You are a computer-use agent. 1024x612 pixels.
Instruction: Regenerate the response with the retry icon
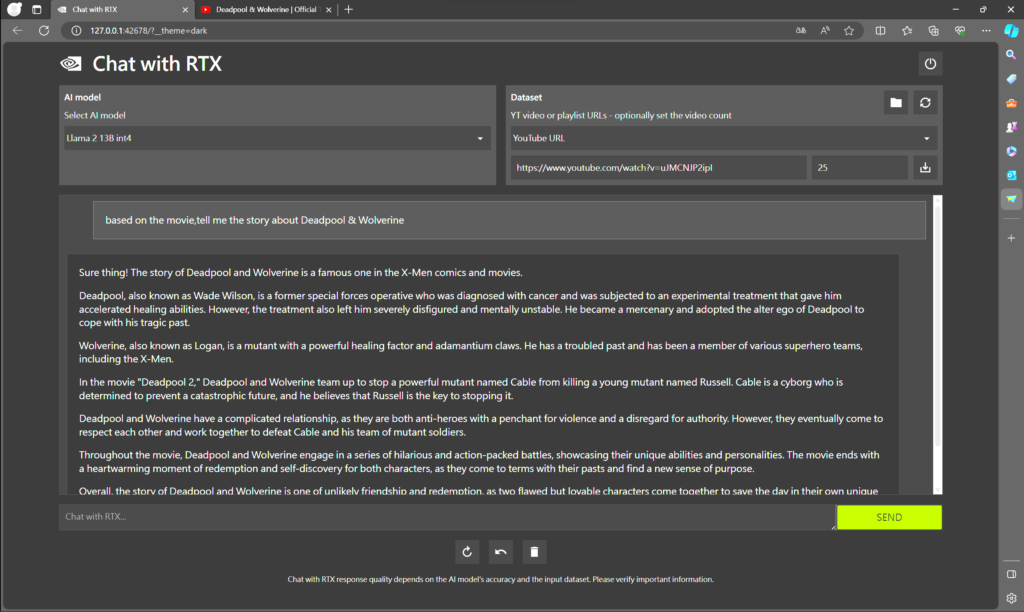466,551
